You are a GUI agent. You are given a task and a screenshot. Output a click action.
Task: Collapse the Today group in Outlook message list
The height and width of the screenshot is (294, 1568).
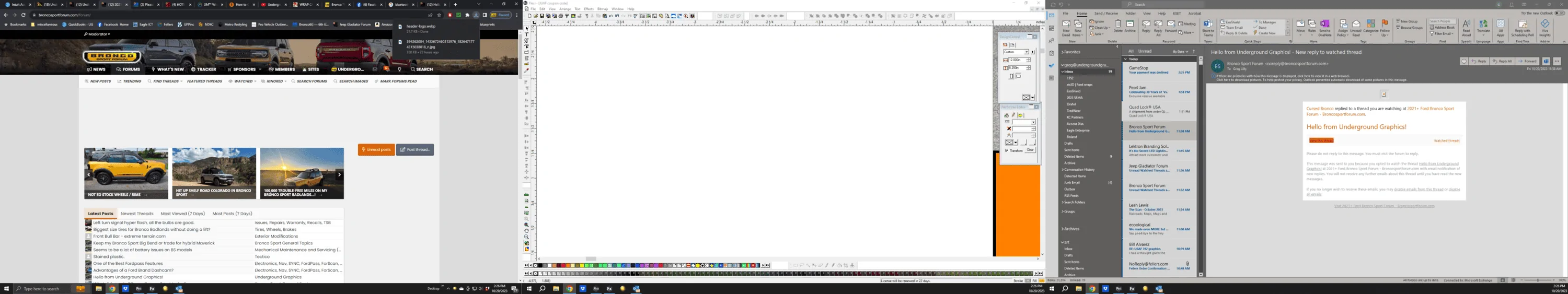tap(1126, 59)
